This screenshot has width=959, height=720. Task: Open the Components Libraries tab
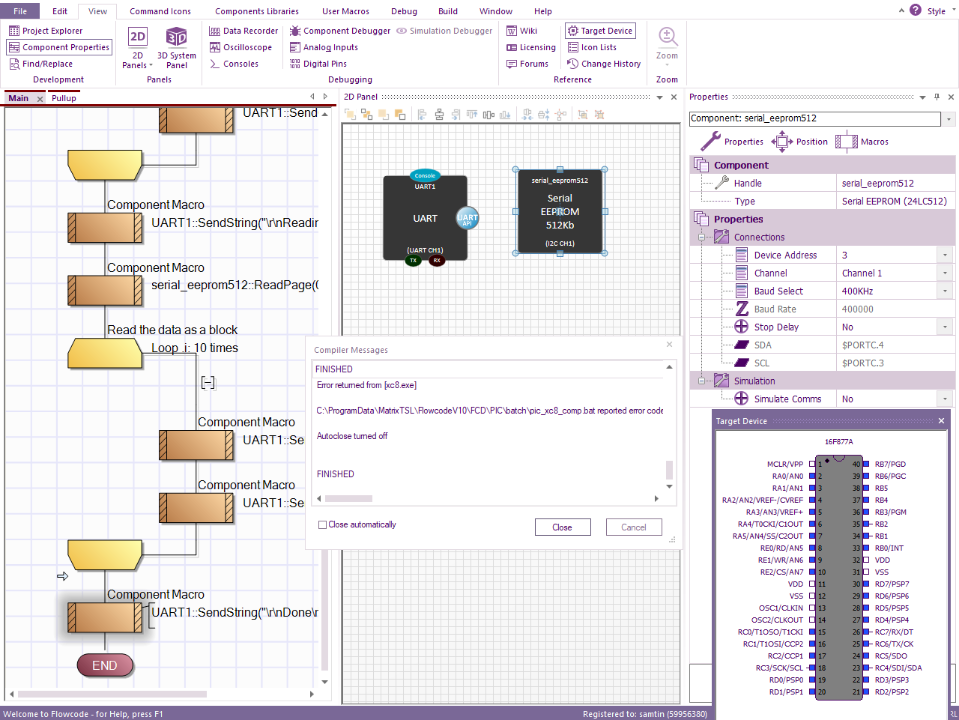point(257,11)
